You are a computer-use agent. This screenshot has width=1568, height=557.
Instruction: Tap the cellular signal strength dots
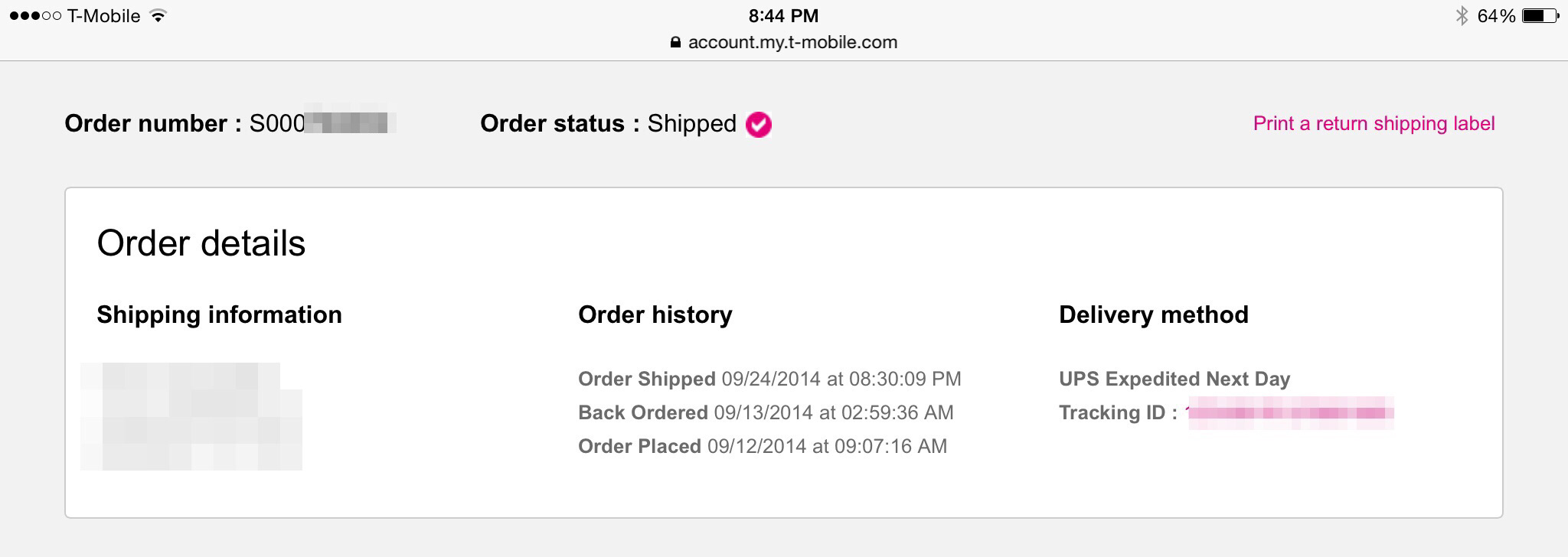point(35,16)
